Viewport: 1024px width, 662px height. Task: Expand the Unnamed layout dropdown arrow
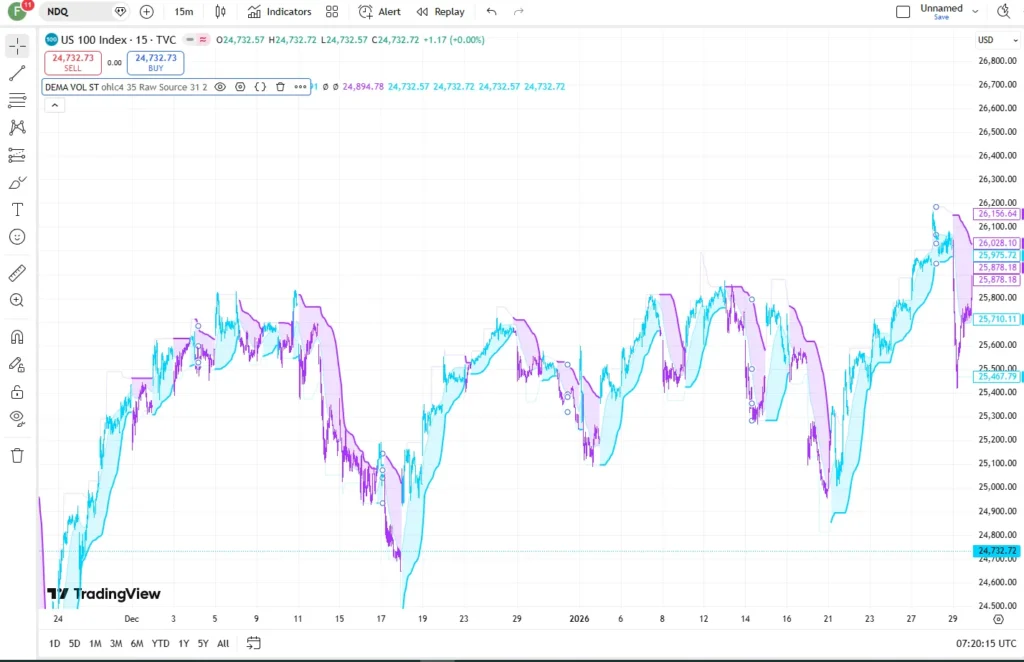[x=975, y=12]
